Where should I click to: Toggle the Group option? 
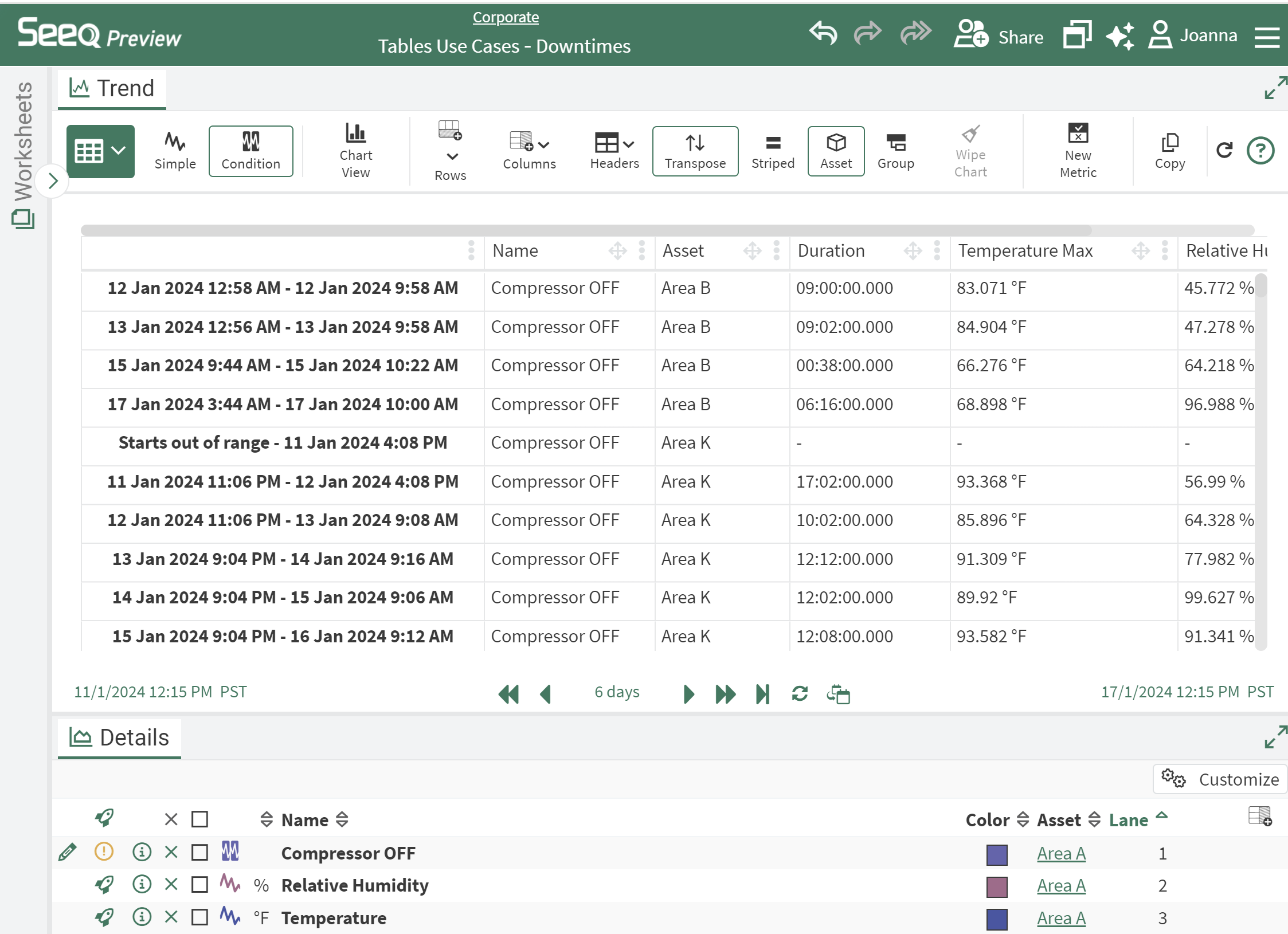pos(896,151)
